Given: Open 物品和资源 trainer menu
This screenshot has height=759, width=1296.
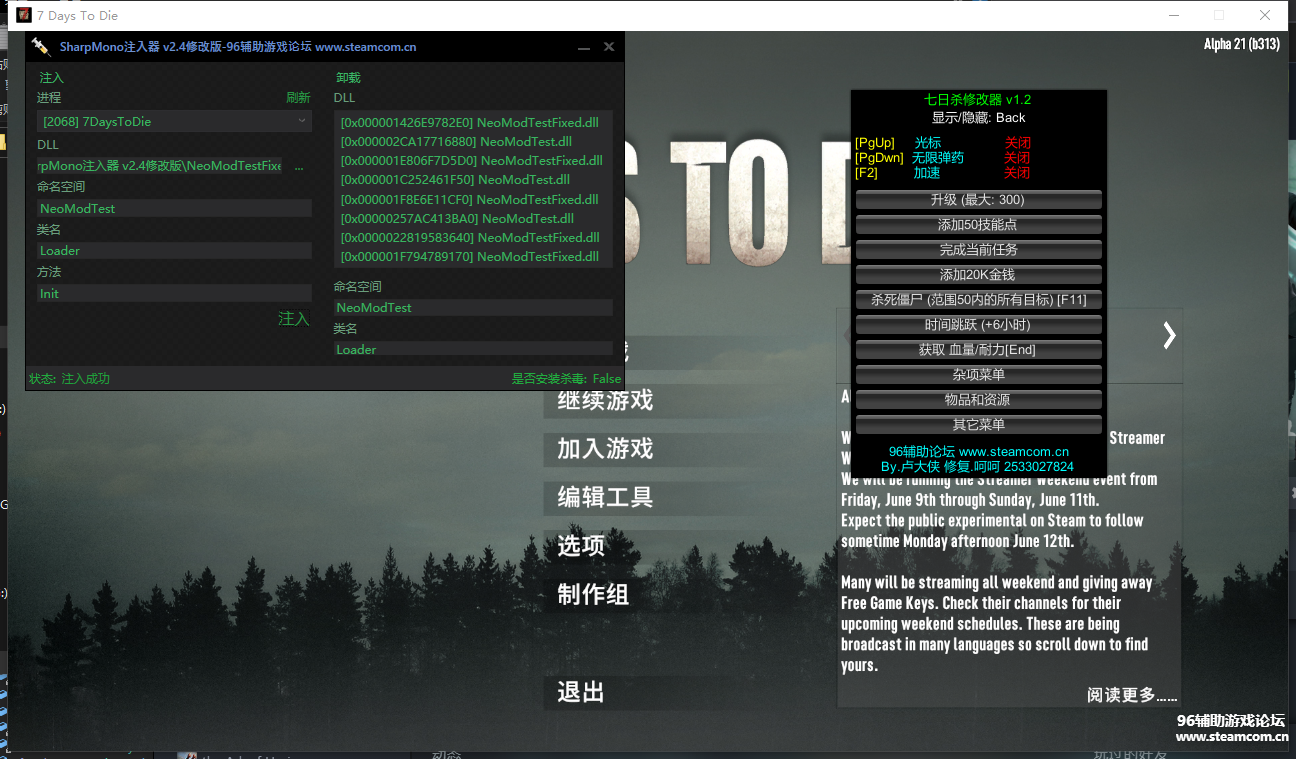Looking at the screenshot, I should pos(977,399).
